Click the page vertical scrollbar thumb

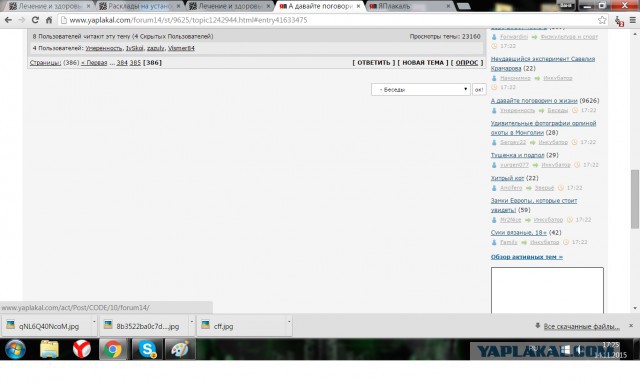[x=634, y=199]
